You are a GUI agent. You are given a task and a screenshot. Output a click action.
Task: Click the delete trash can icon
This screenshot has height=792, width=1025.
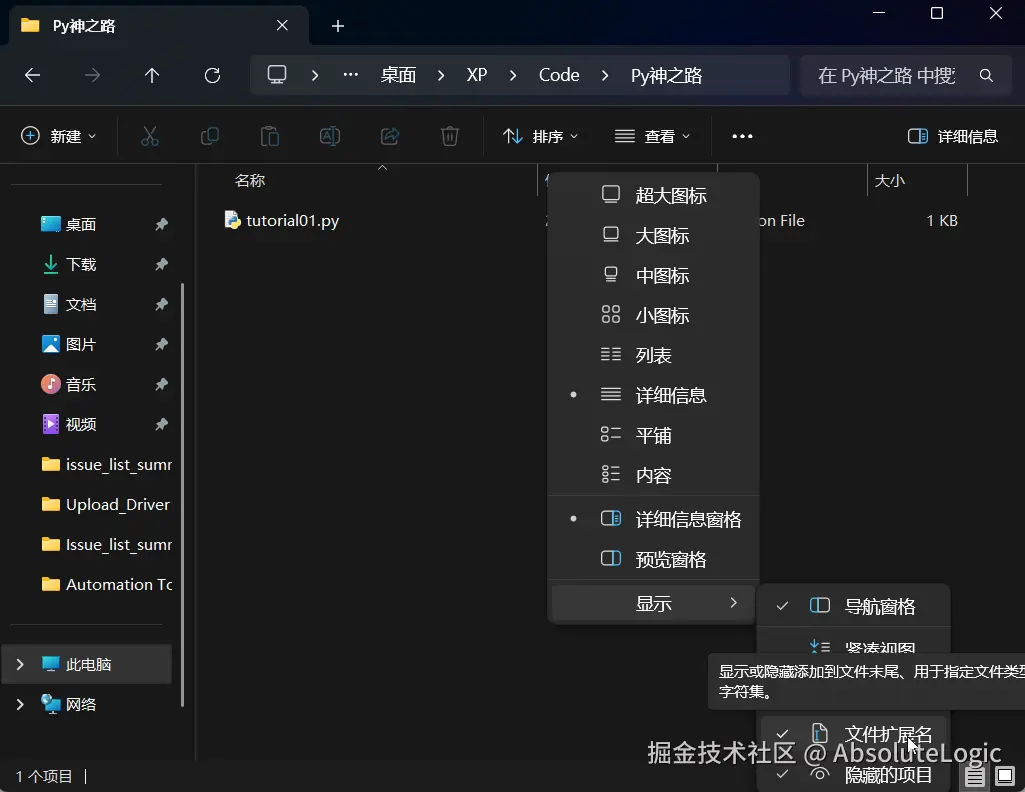(450, 136)
